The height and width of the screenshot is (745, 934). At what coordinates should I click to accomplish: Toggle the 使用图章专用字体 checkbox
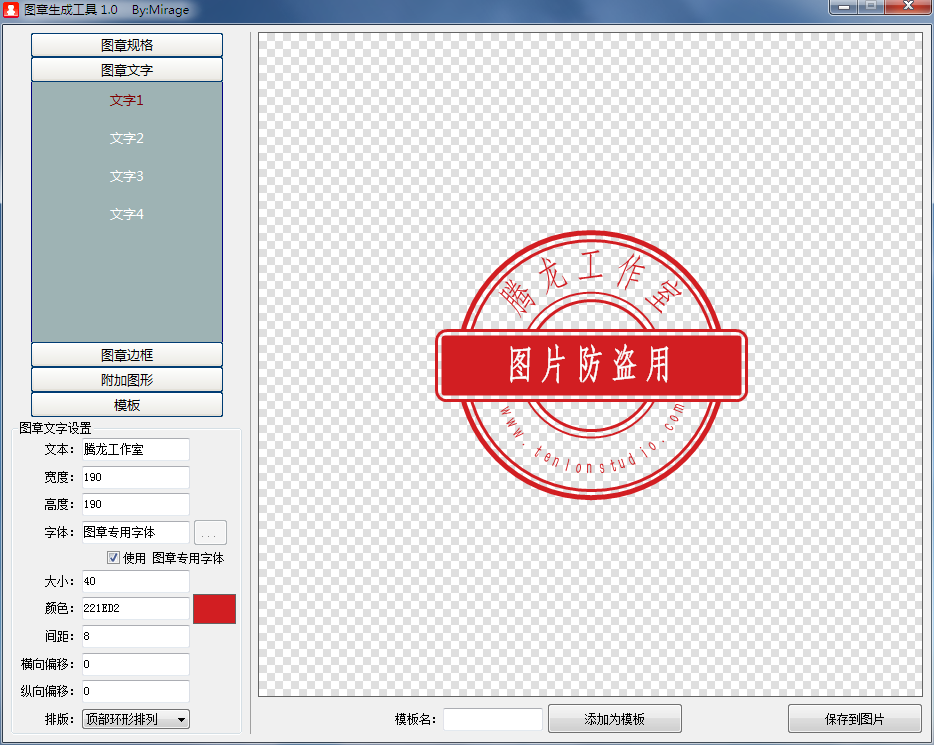[x=113, y=557]
